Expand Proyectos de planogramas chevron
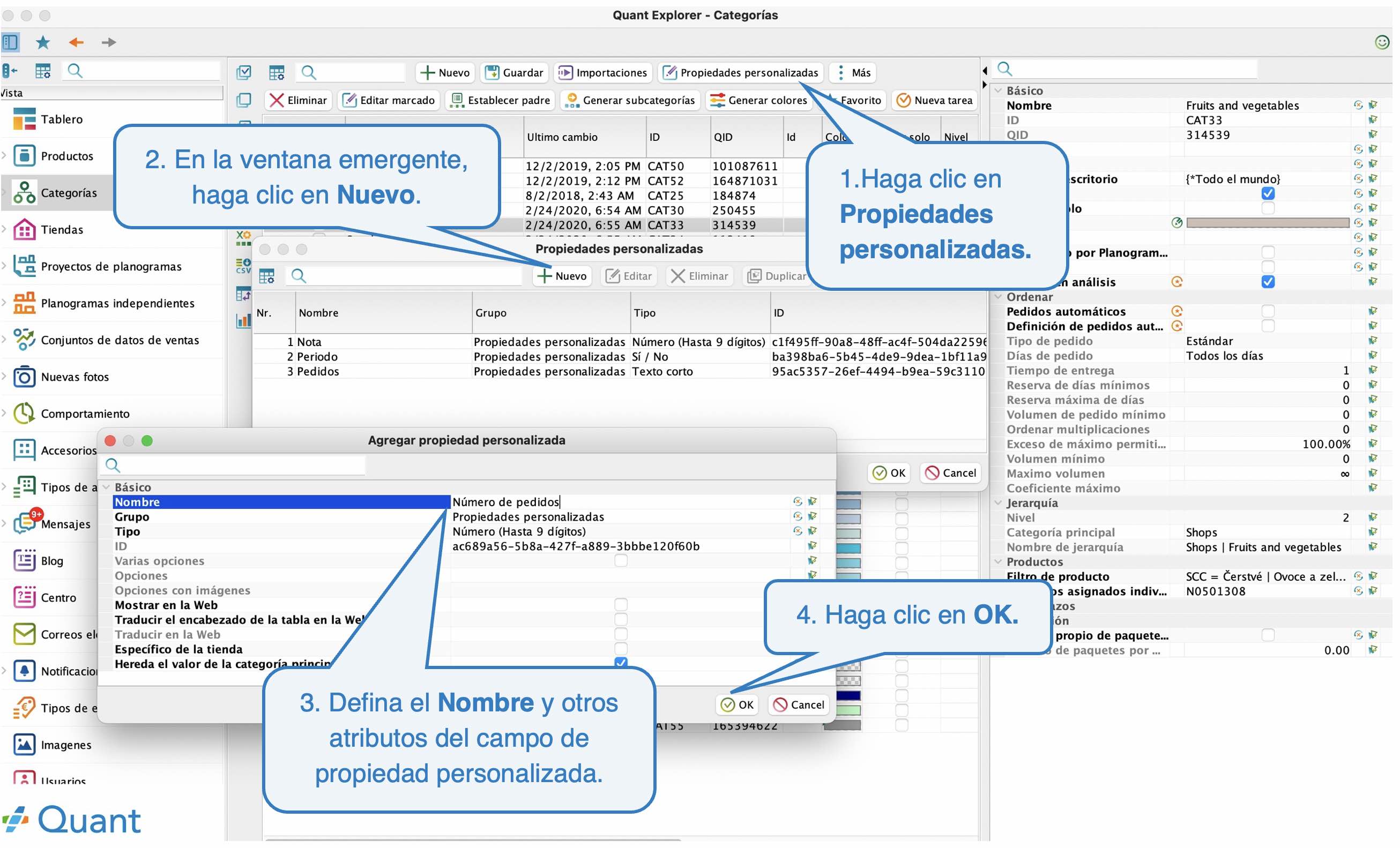 4,266
